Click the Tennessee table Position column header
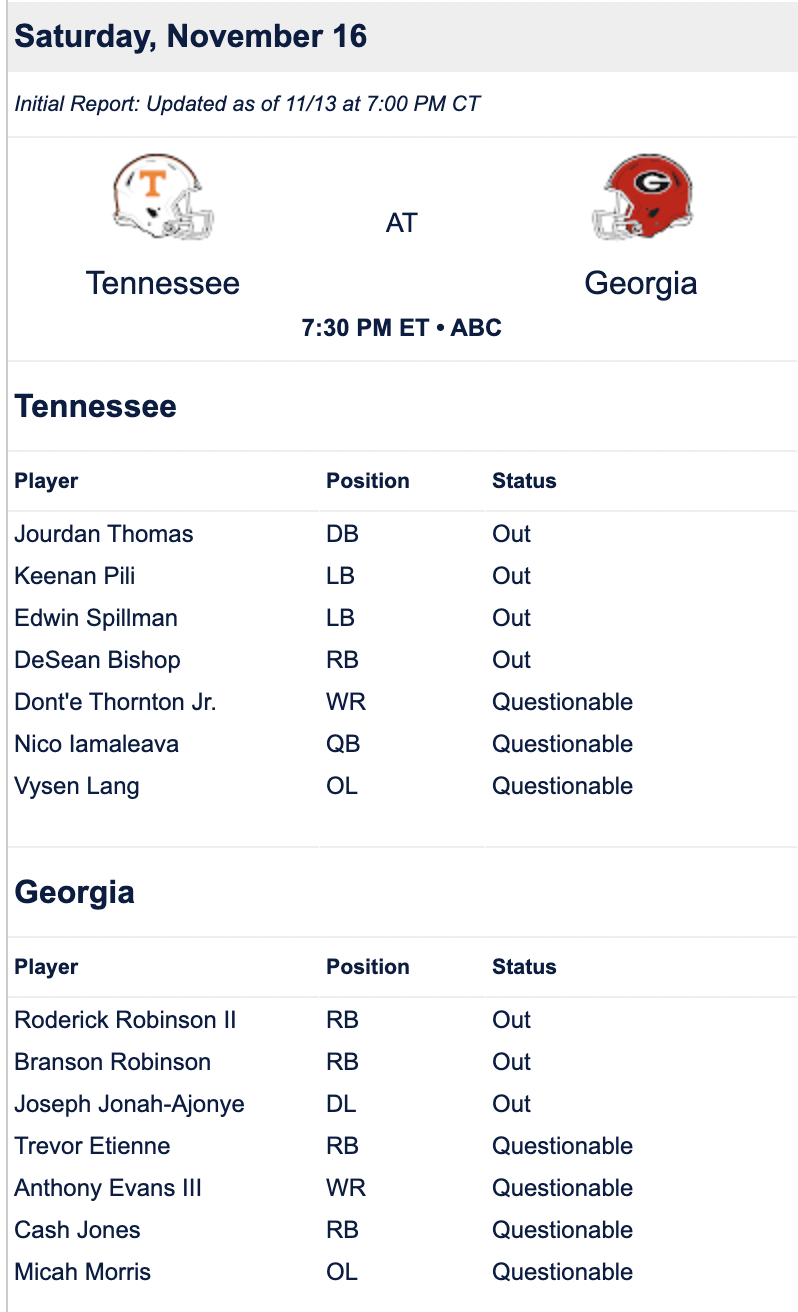 pyautogui.click(x=368, y=481)
